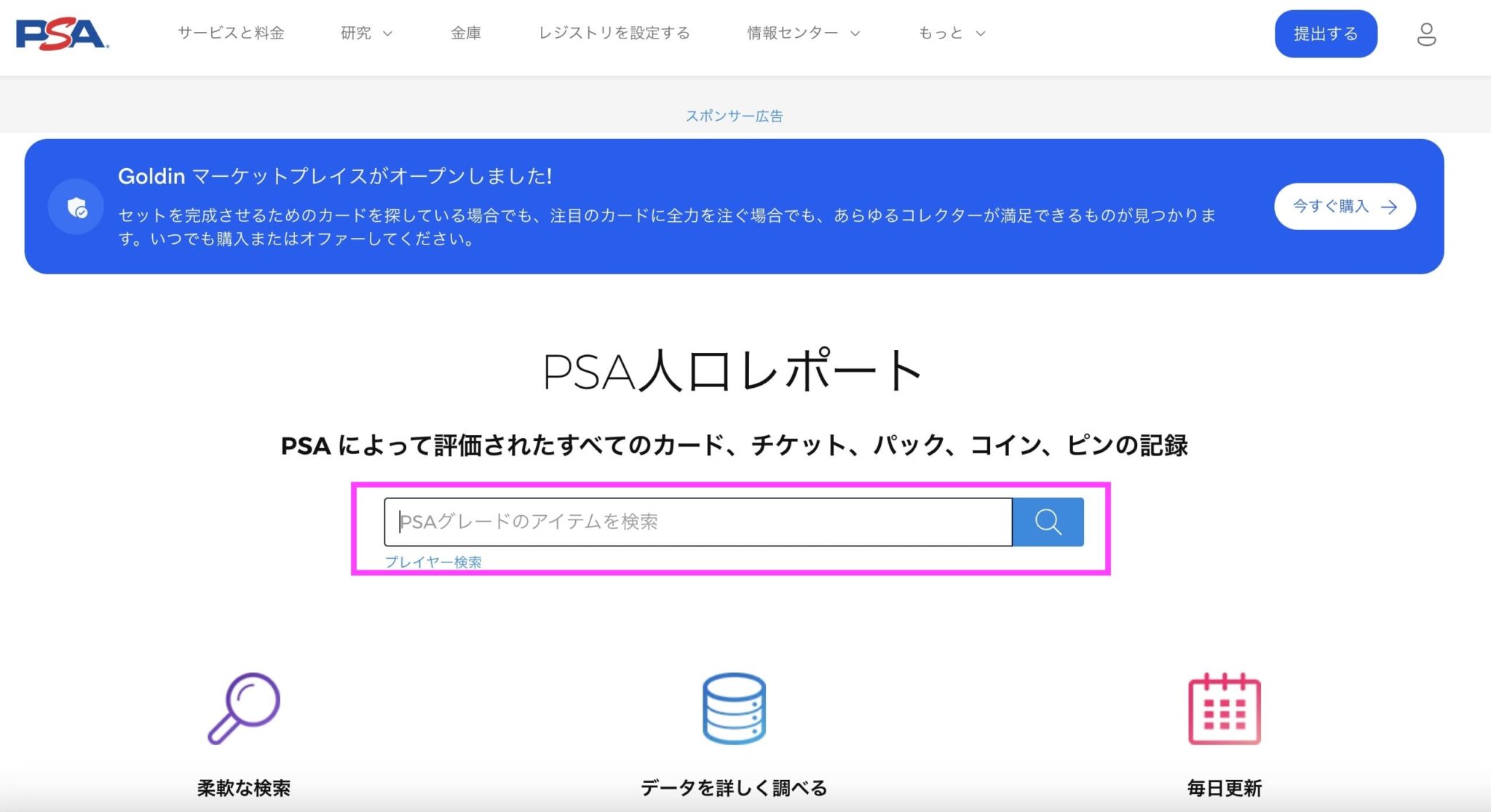Open the user account icon
1491x812 pixels.
point(1426,33)
